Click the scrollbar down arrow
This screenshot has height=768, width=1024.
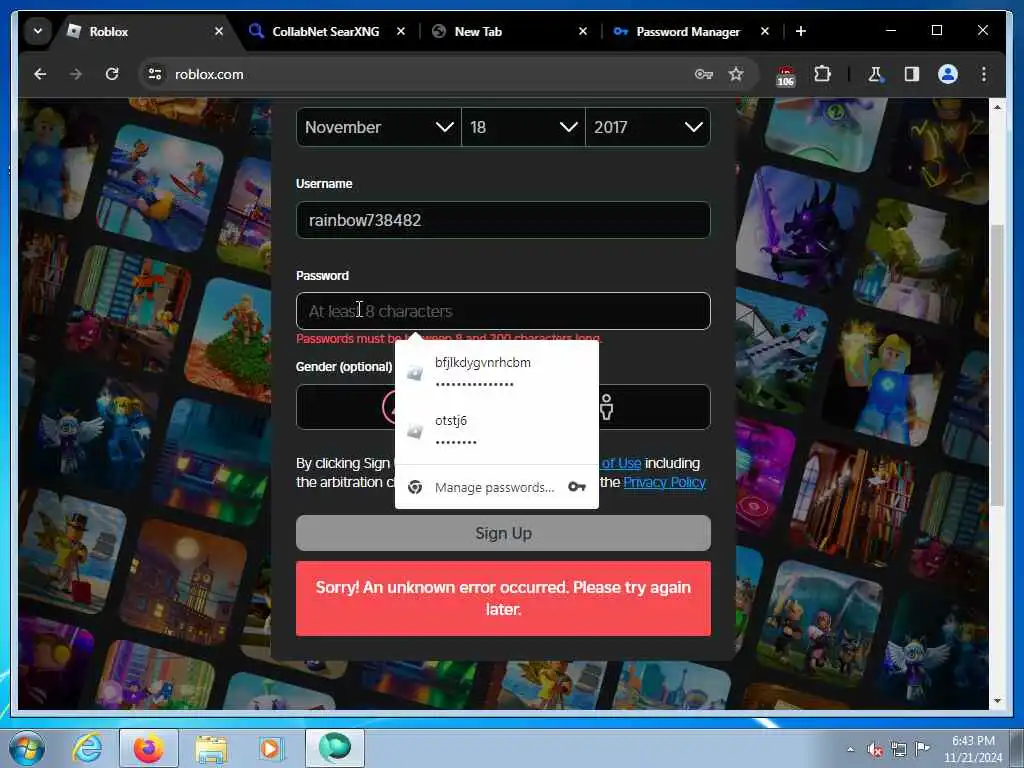tap(997, 701)
